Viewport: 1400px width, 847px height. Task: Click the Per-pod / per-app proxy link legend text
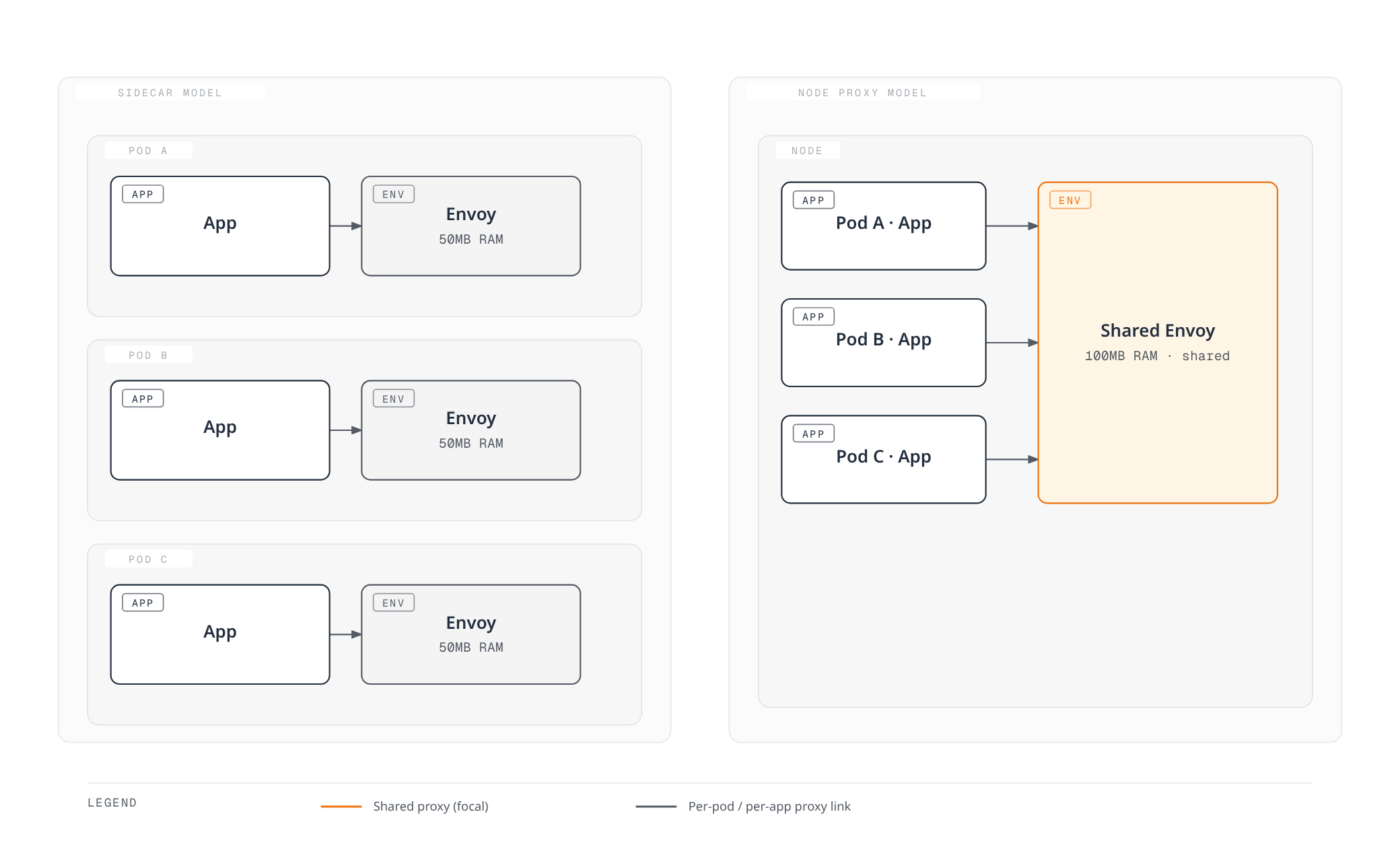pyautogui.click(x=769, y=807)
